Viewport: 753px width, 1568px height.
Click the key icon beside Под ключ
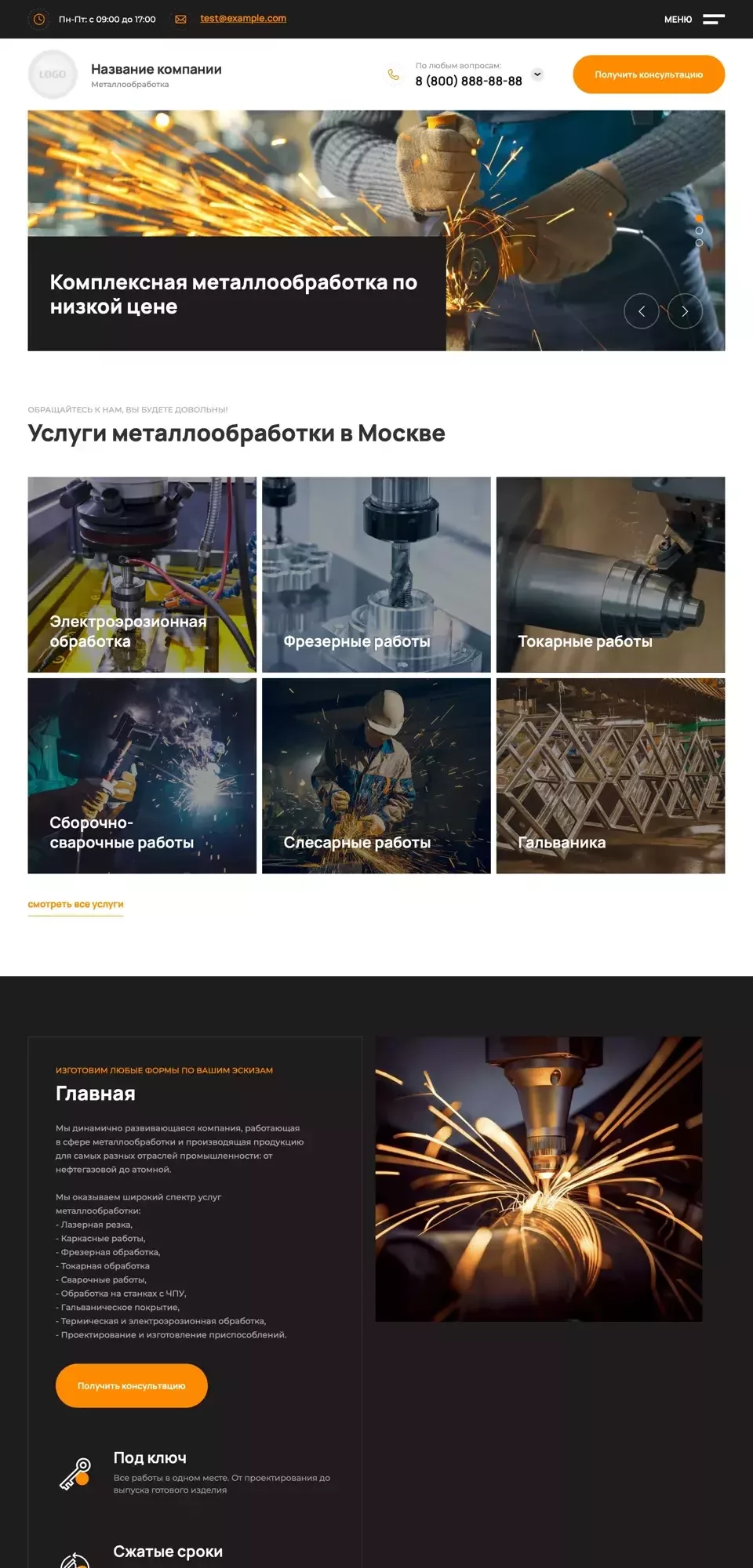(x=75, y=1474)
